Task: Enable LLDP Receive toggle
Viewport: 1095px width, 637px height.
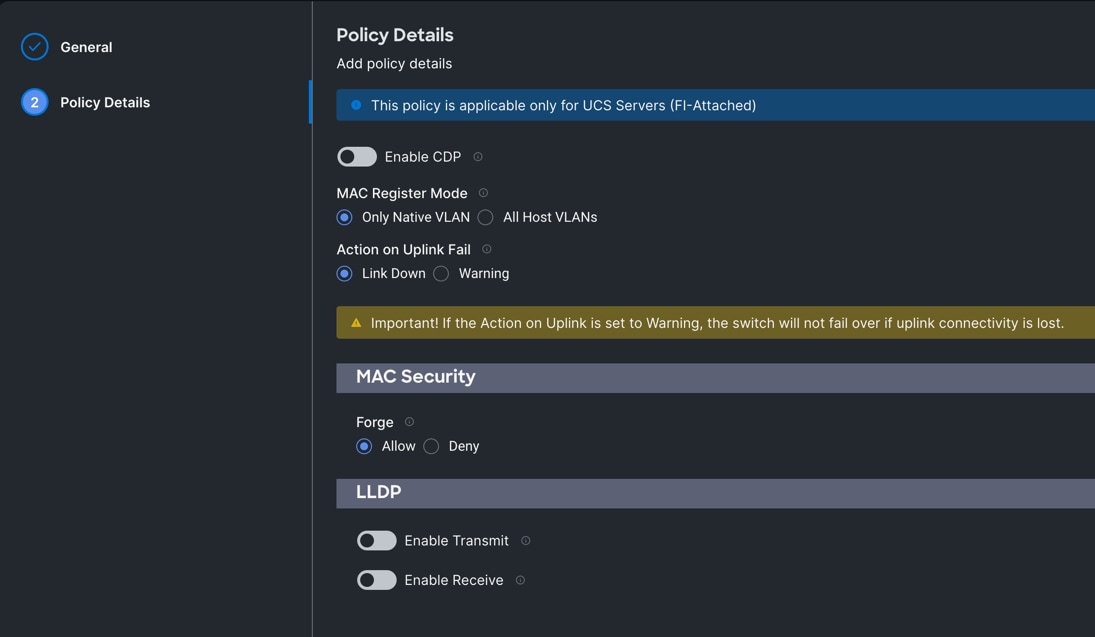Action: pos(377,580)
